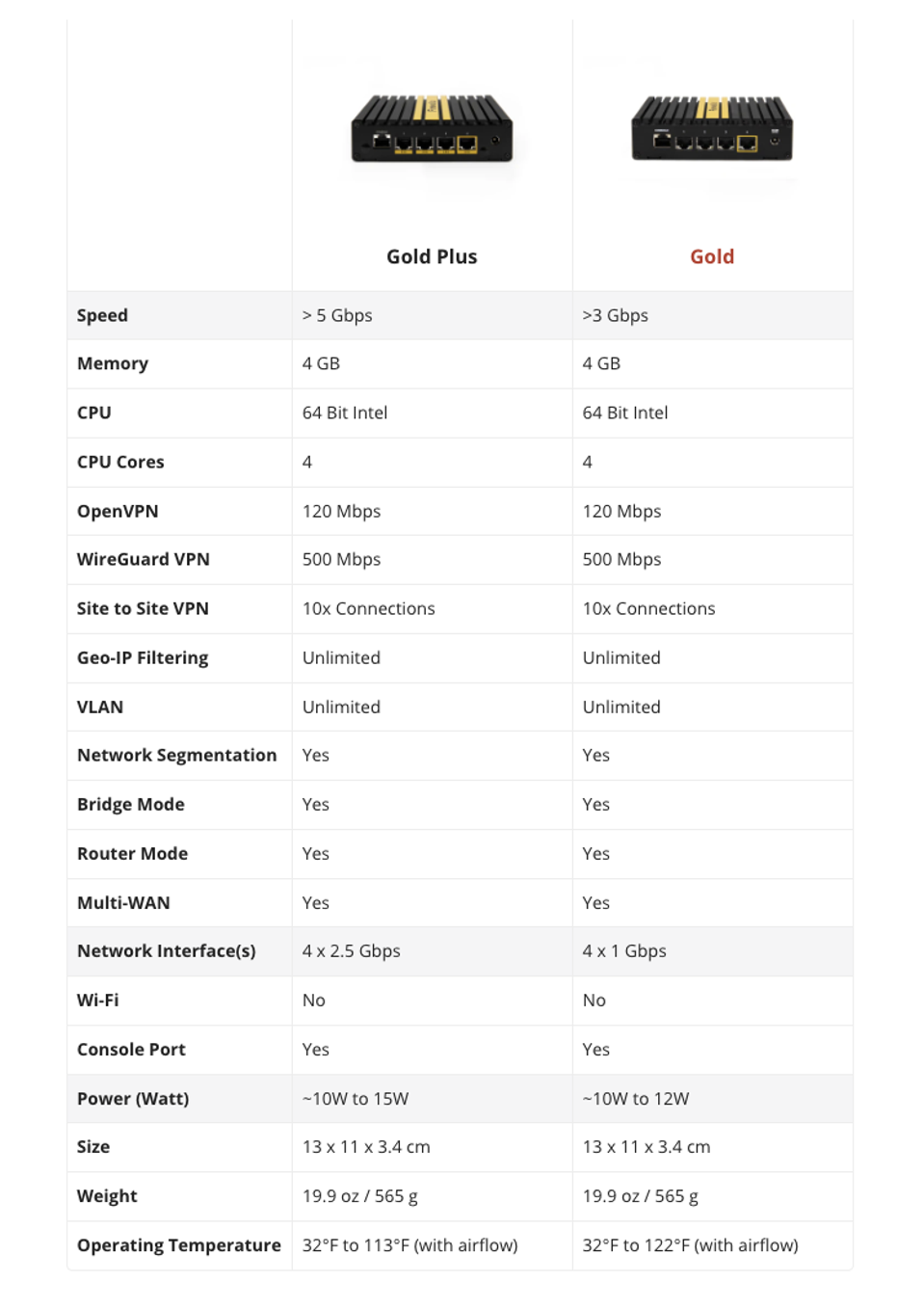This screenshot has width=924, height=1308.
Task: Click the OpenVPN row label
Action: (118, 511)
